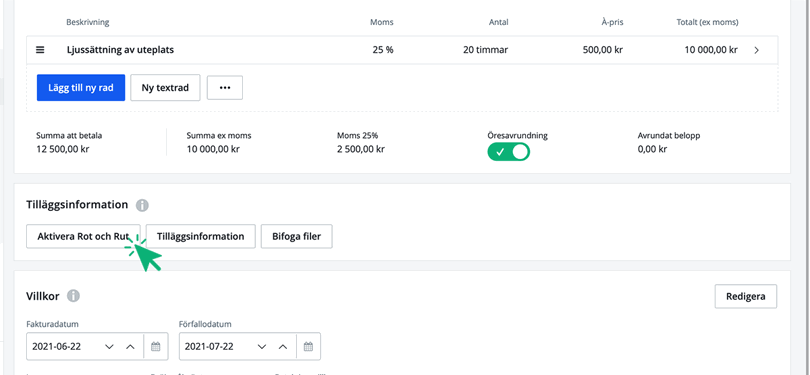The image size is (810, 375).
Task: Increase Förfallodatum with the up chevron
Action: [283, 347]
